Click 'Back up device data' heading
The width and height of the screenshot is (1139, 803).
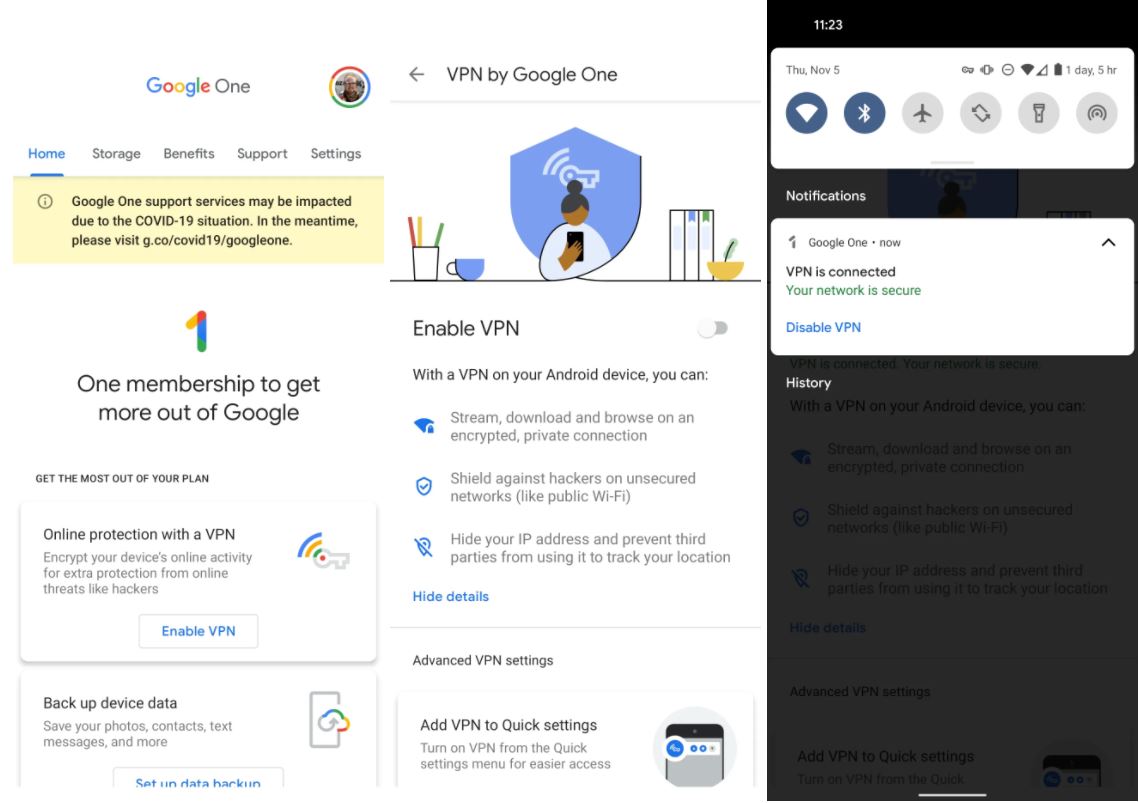pos(110,703)
